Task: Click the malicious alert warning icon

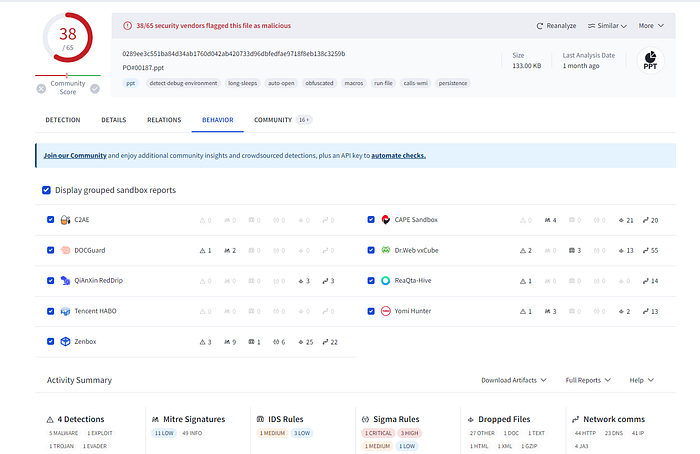Action: 127,25
